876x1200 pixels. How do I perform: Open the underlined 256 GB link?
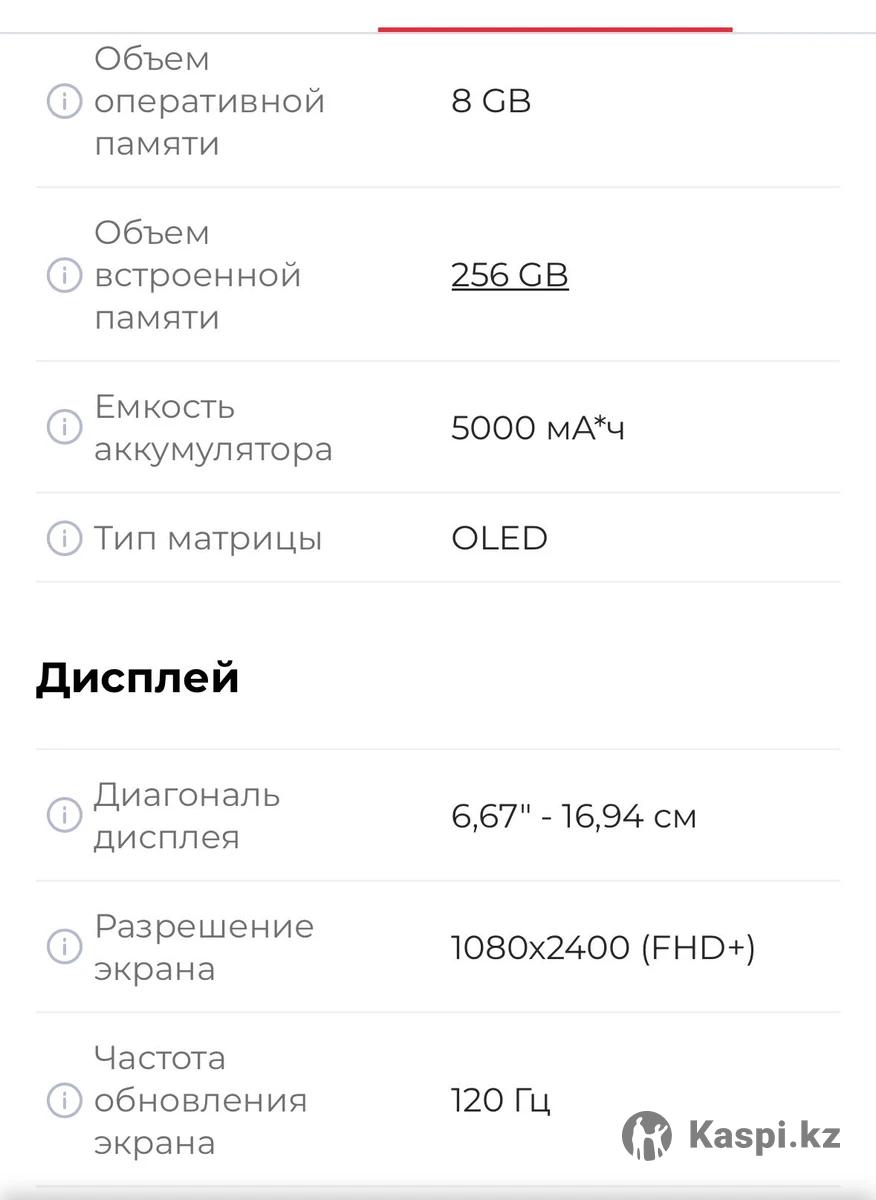510,275
